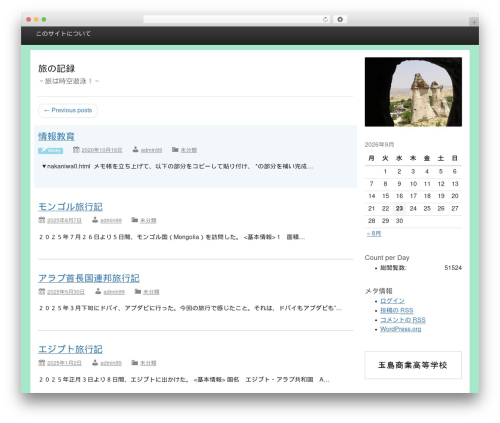The image size is (500, 423).
Task: Open the 情報教育 post title
Action: point(56,136)
